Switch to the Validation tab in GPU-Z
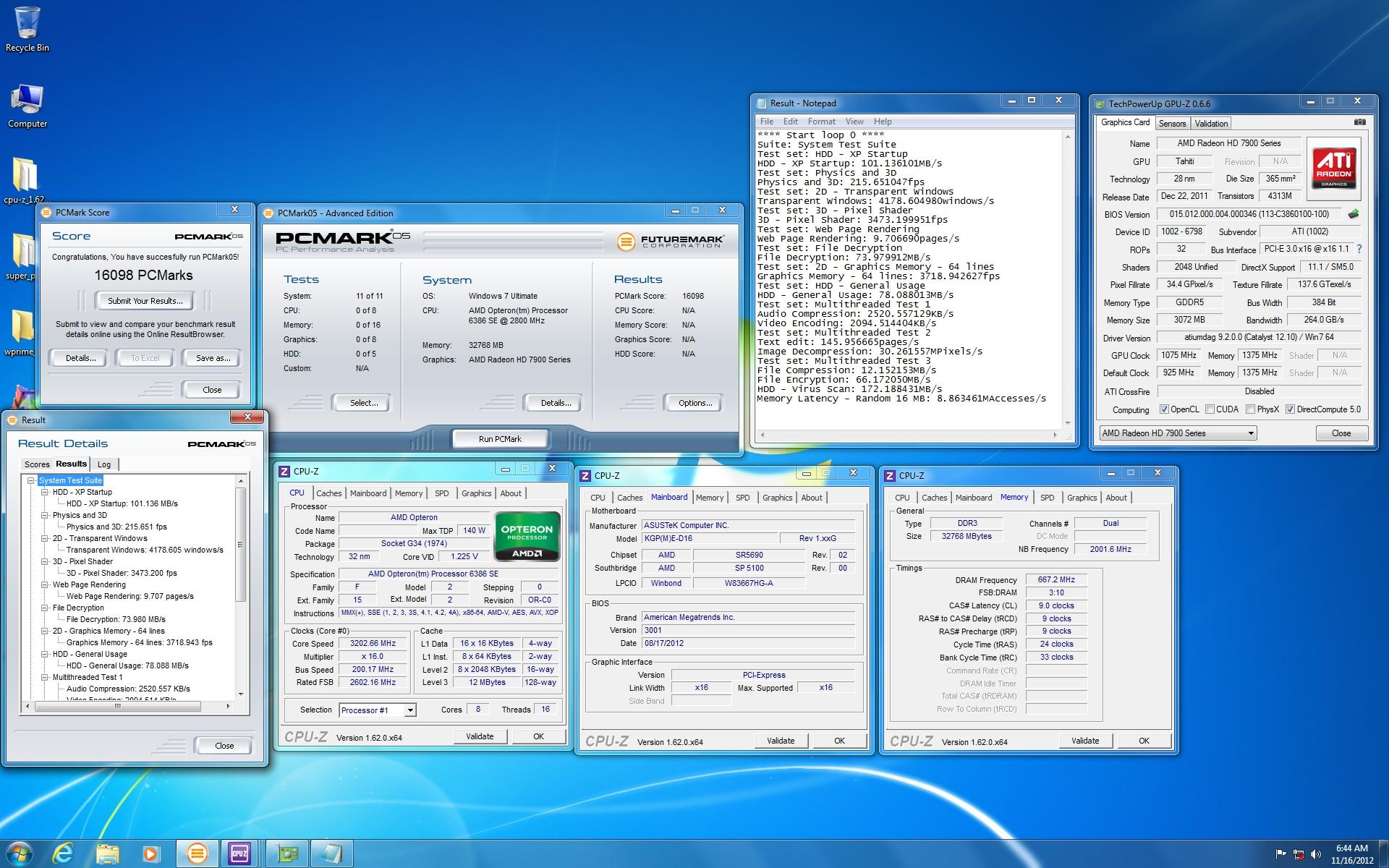The width and height of the screenshot is (1389, 868). (x=1211, y=124)
